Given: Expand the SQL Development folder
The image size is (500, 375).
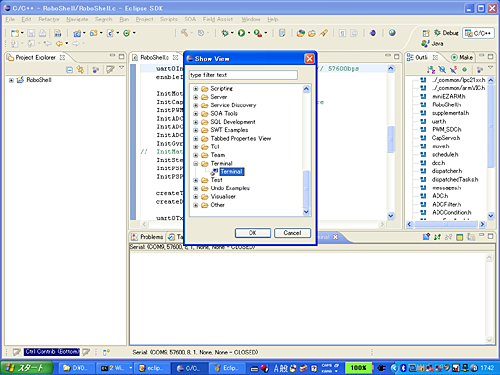Looking at the screenshot, I should point(196,122).
